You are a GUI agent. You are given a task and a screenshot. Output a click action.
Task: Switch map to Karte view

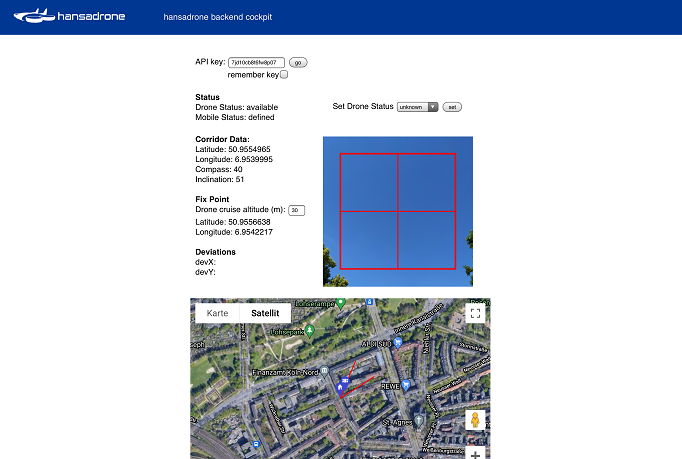(217, 313)
